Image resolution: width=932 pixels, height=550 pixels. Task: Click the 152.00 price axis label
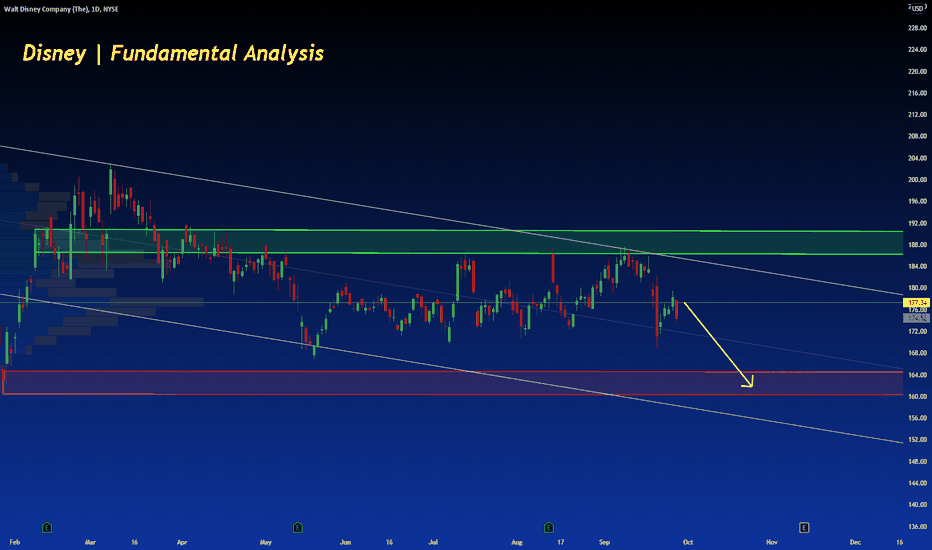(917, 440)
